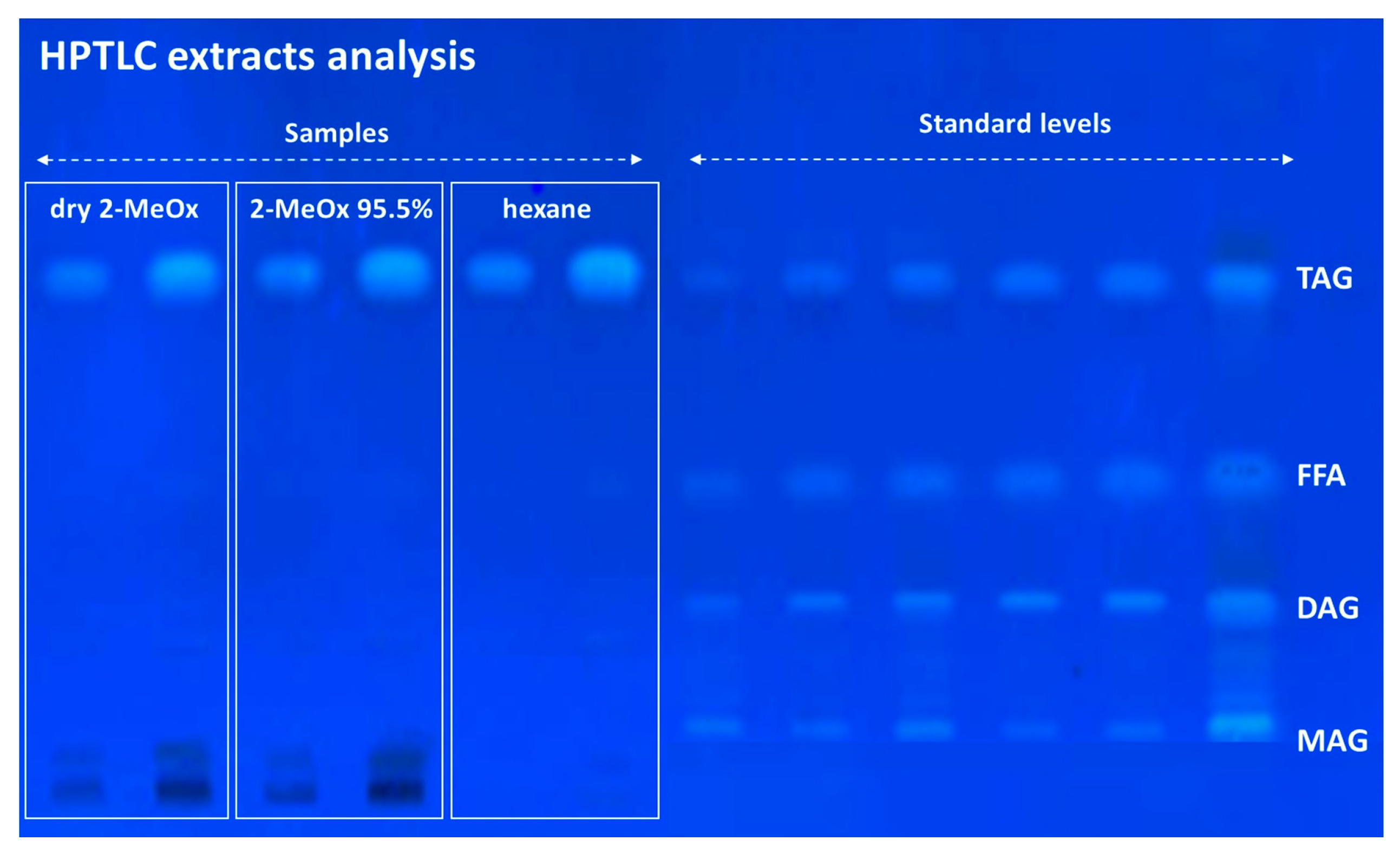1400x853 pixels.
Task: Select the dry 2-MeOx lane label
Action: [124, 209]
